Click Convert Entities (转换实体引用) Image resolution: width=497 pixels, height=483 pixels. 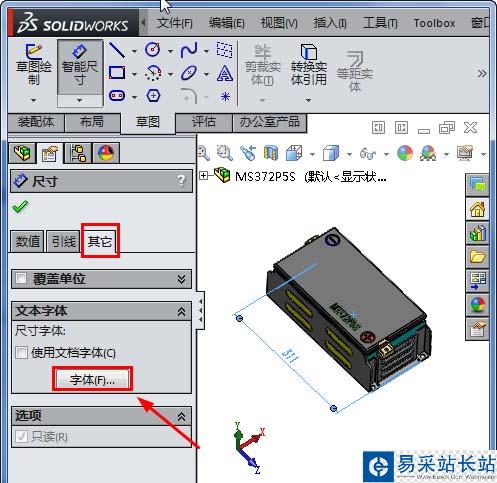point(308,65)
